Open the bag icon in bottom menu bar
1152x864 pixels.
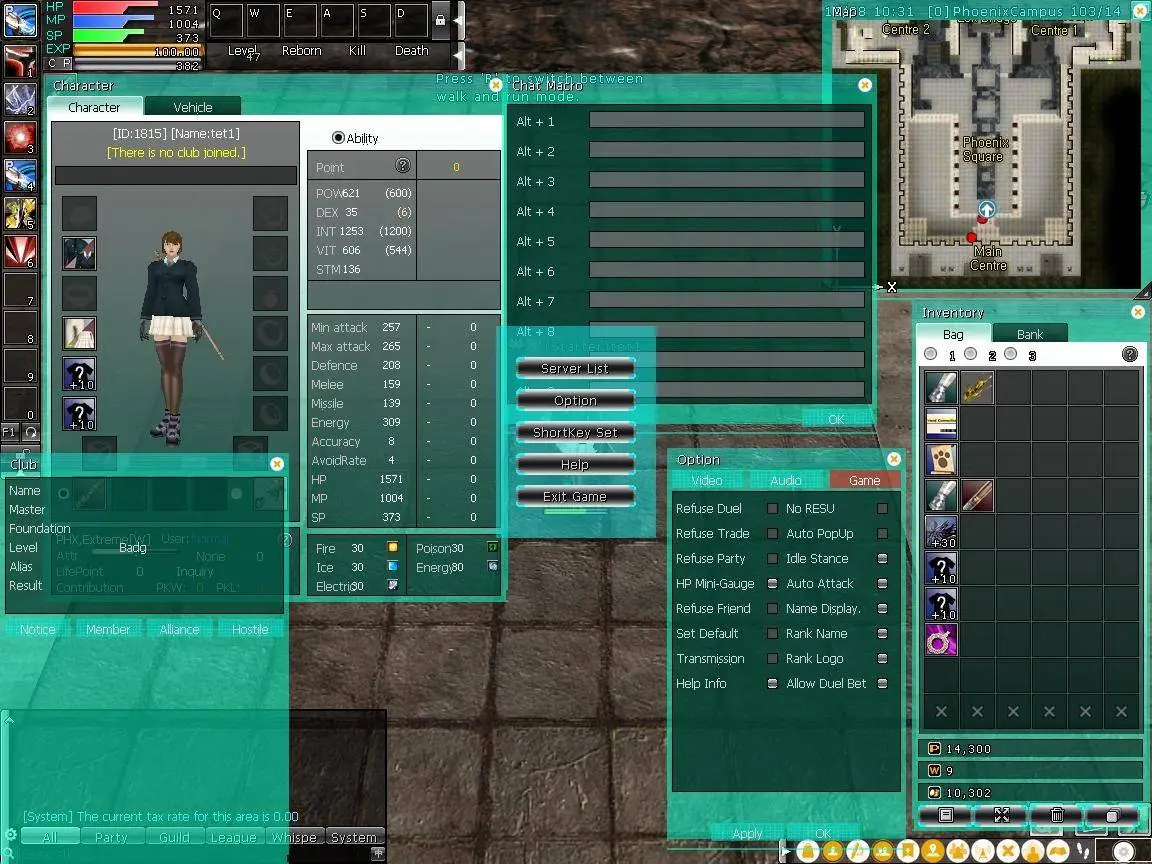(808, 851)
